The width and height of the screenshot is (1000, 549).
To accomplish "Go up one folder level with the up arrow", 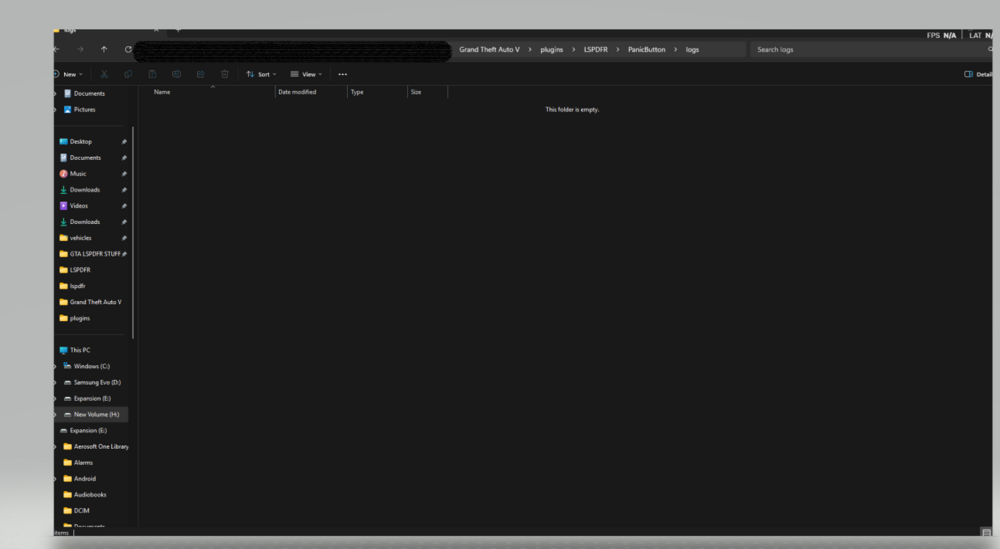I will [104, 49].
